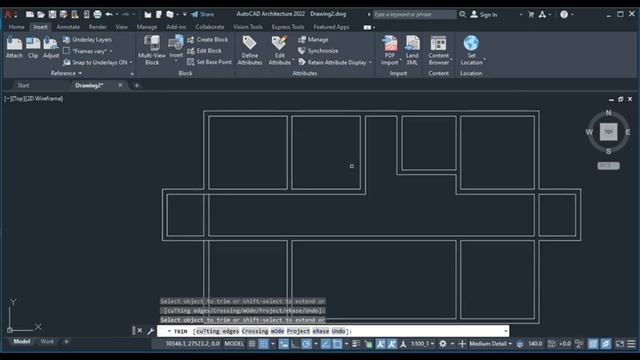Screen dimensions: 640x360
Task: Open the Home ribbon tab
Action: tap(17, 27)
